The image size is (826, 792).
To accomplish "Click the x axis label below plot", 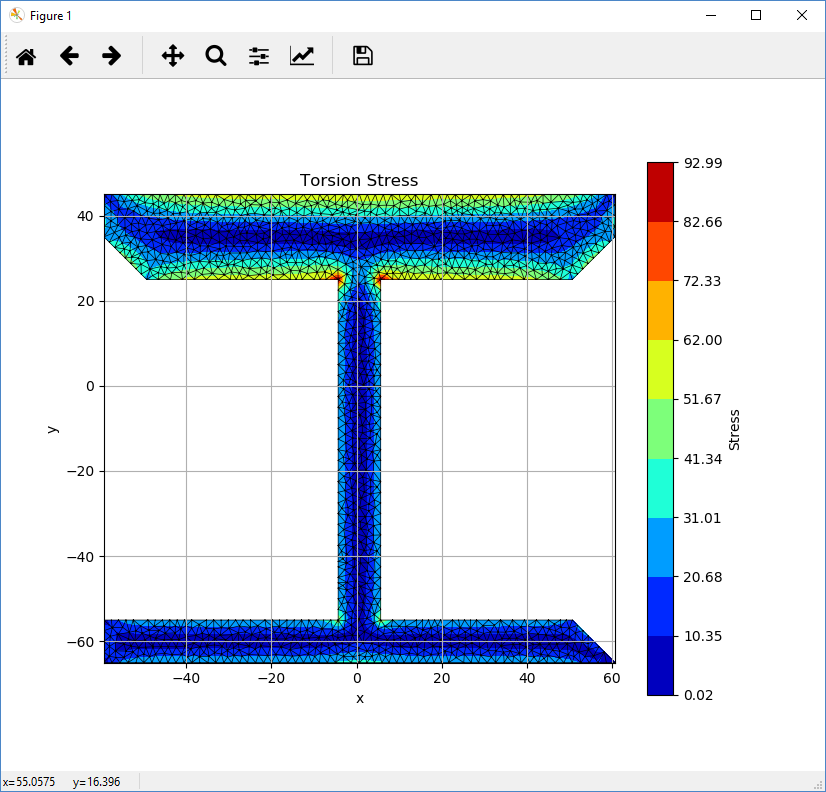I will [359, 698].
